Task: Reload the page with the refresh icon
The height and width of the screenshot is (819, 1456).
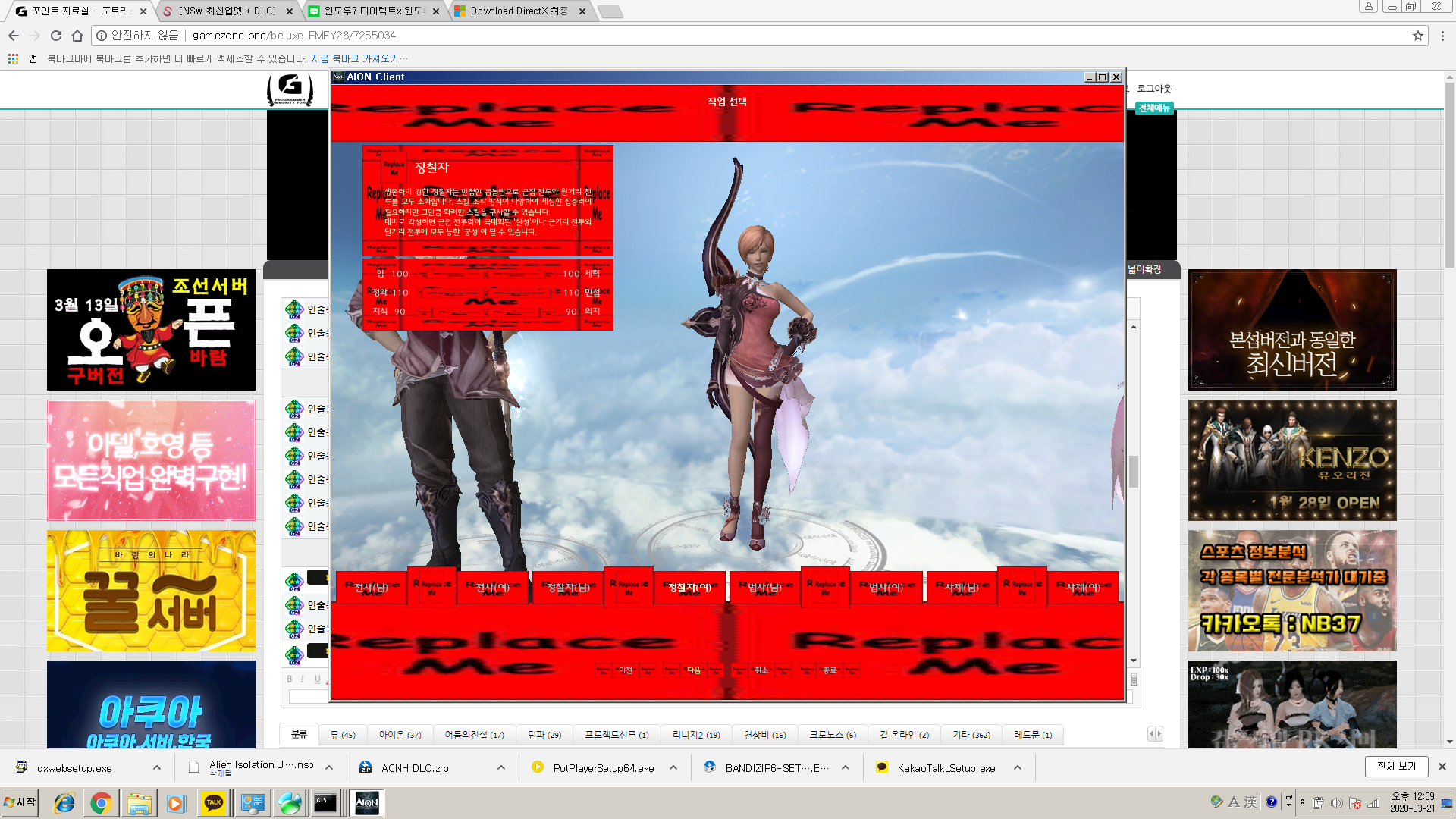Action: (x=56, y=36)
